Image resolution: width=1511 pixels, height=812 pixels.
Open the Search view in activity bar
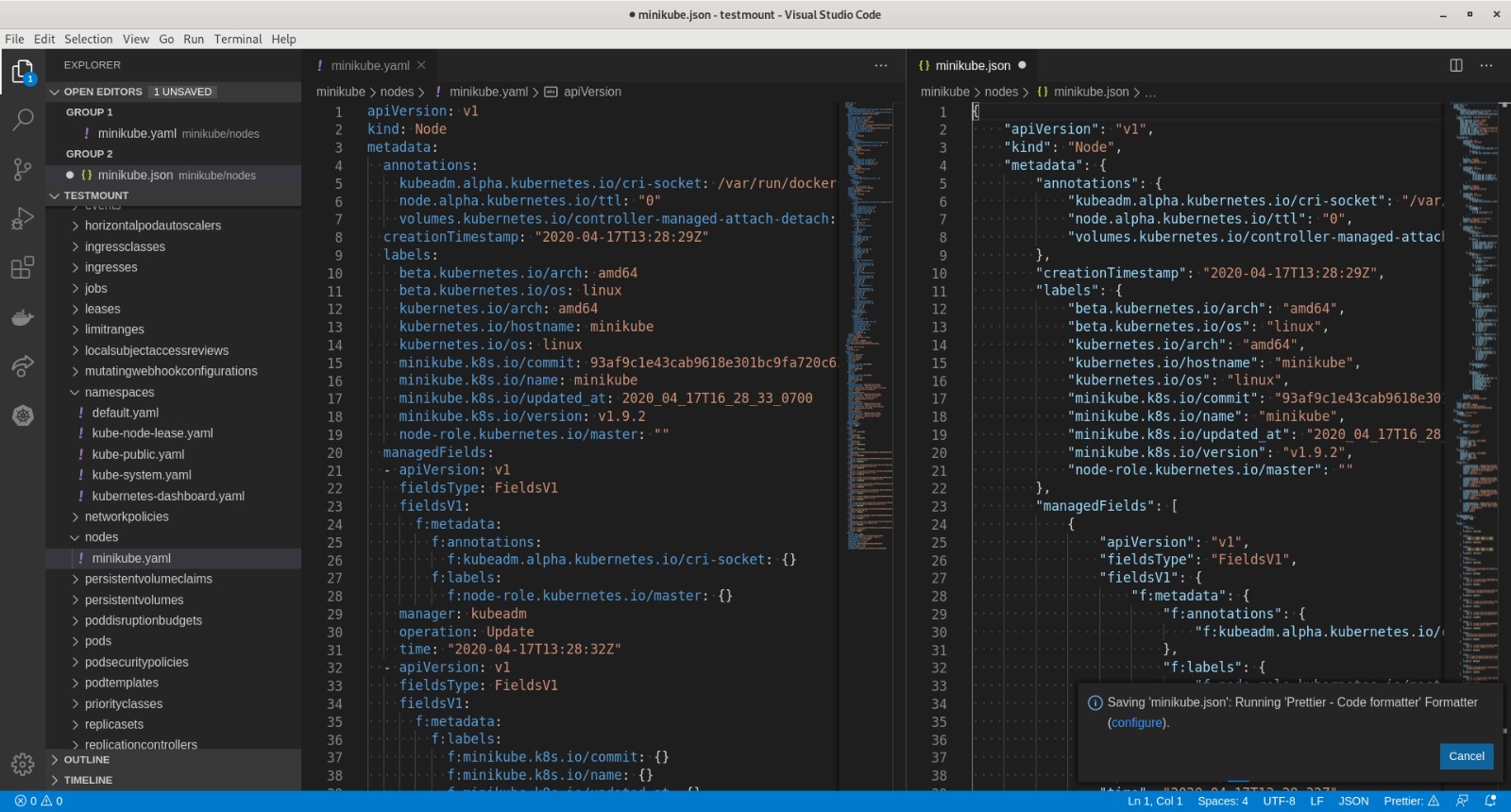(x=23, y=120)
